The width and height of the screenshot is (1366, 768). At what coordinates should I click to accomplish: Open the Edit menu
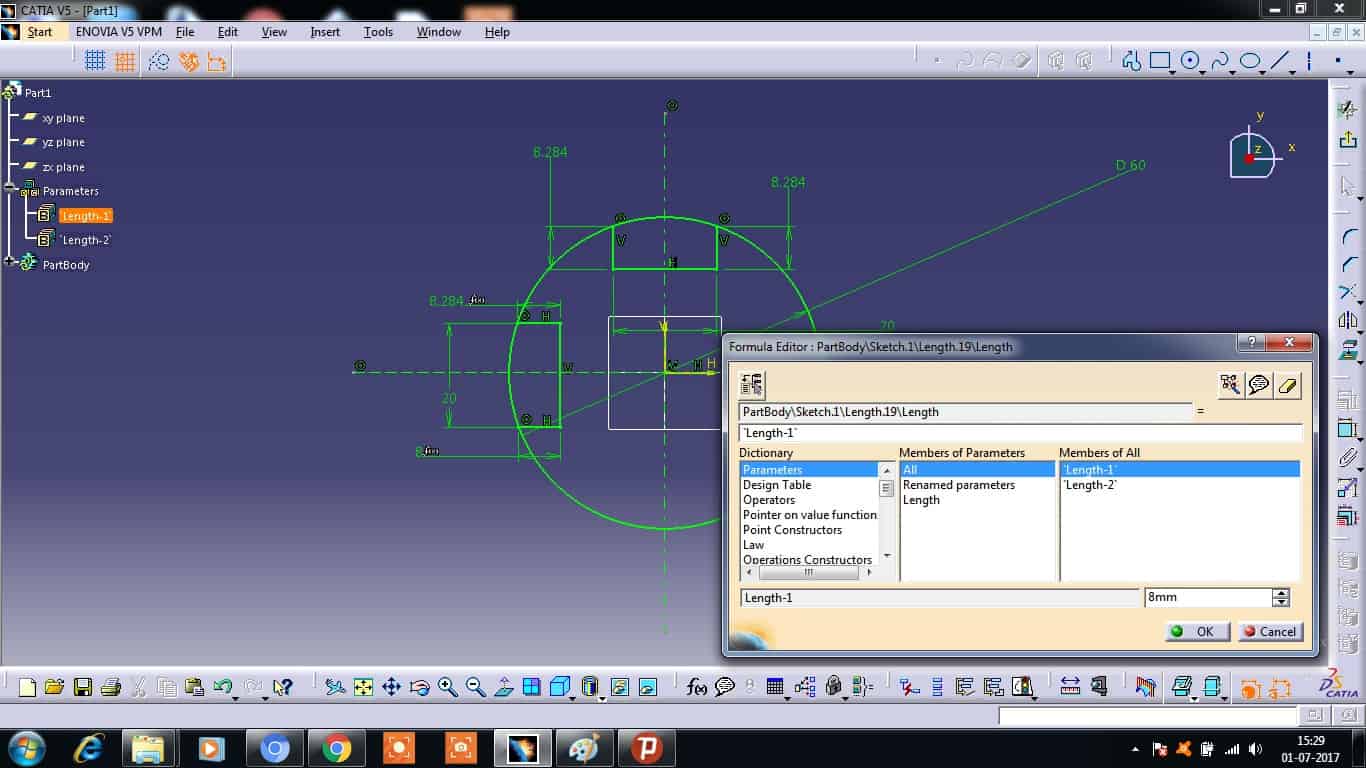228,32
